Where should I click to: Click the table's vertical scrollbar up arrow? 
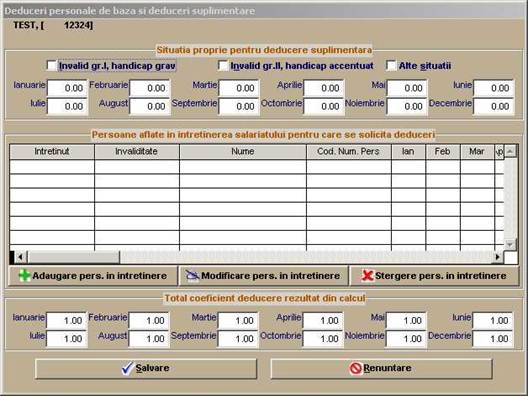click(x=510, y=152)
